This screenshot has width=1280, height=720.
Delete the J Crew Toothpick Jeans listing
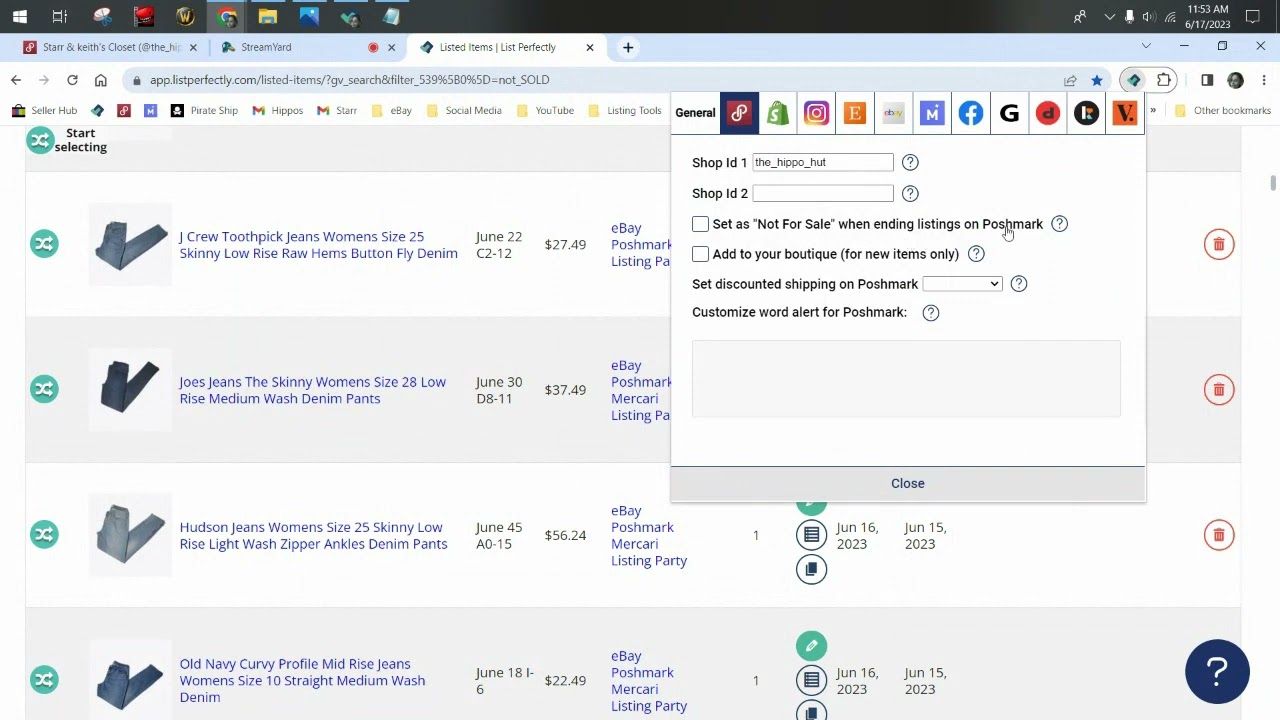point(1219,244)
